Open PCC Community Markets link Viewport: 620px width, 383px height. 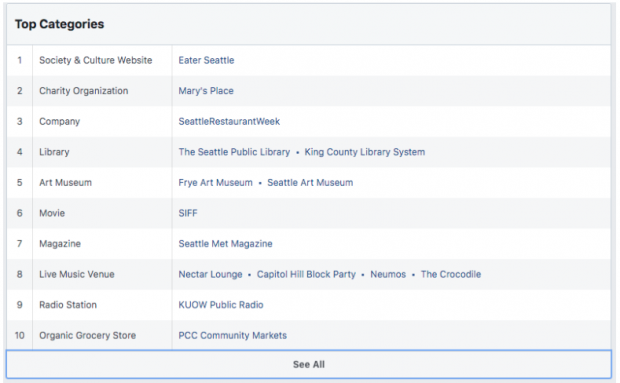232,335
